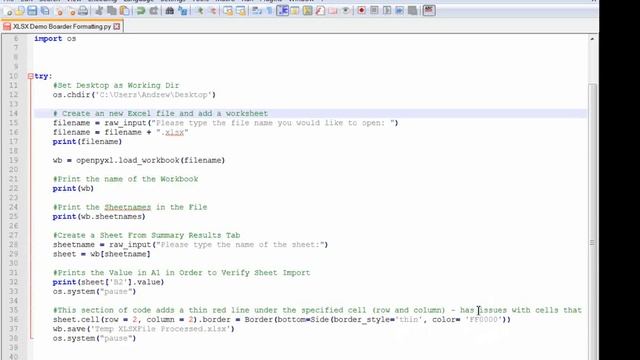The height and width of the screenshot is (360, 640).
Task: Select the XLSX Demo Boarder Formatting.py tab
Action: (x=61, y=27)
